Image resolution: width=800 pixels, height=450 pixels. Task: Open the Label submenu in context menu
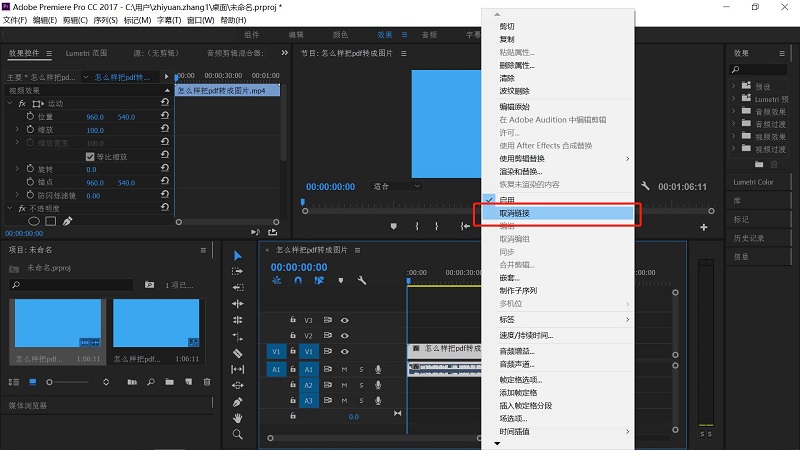point(557,319)
